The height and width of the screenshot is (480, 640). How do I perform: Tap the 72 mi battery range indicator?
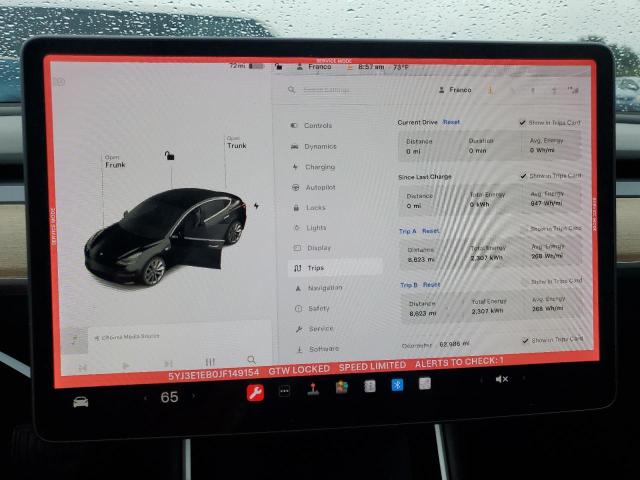pos(247,66)
